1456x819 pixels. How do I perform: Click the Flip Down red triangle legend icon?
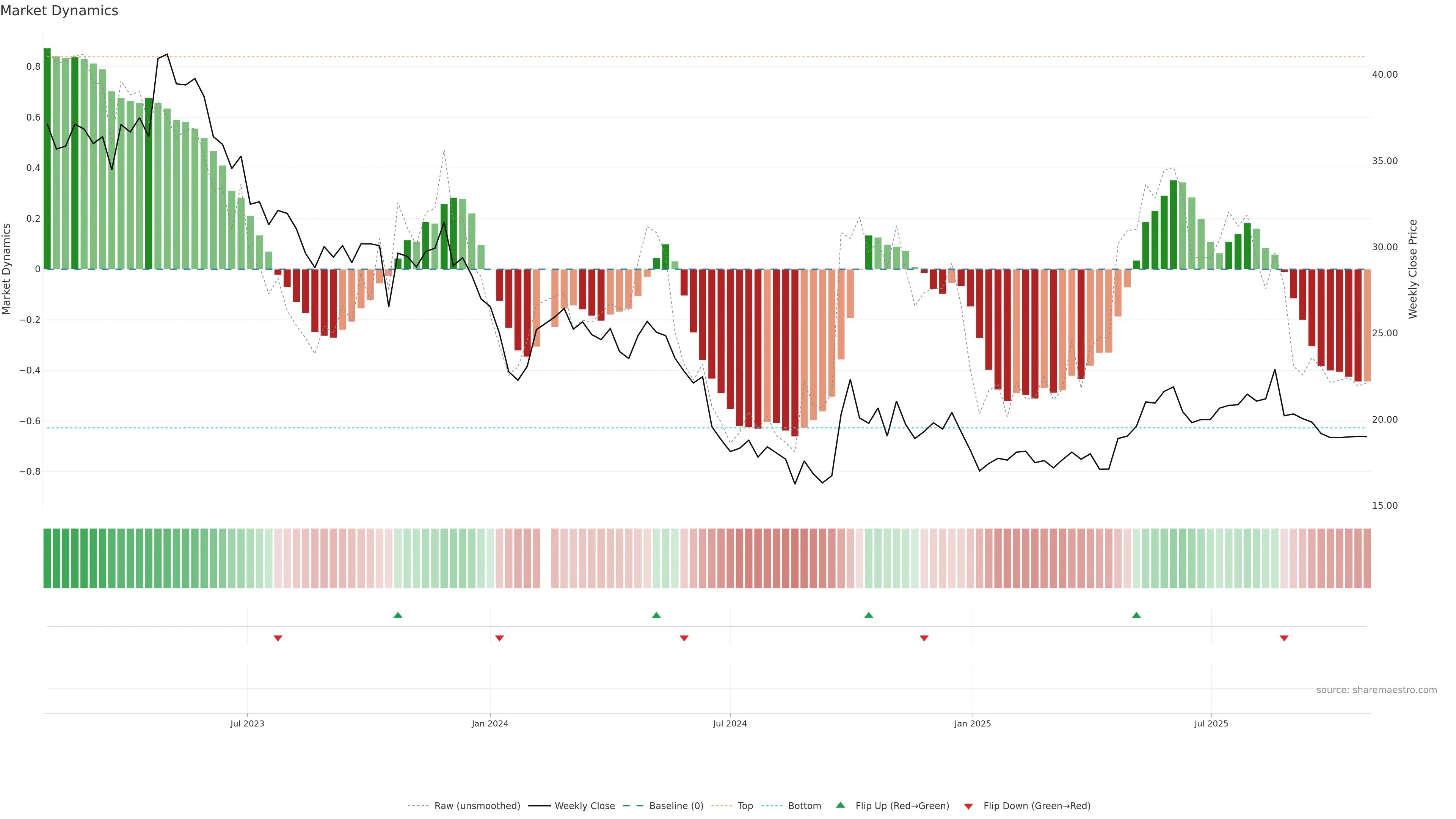click(968, 806)
